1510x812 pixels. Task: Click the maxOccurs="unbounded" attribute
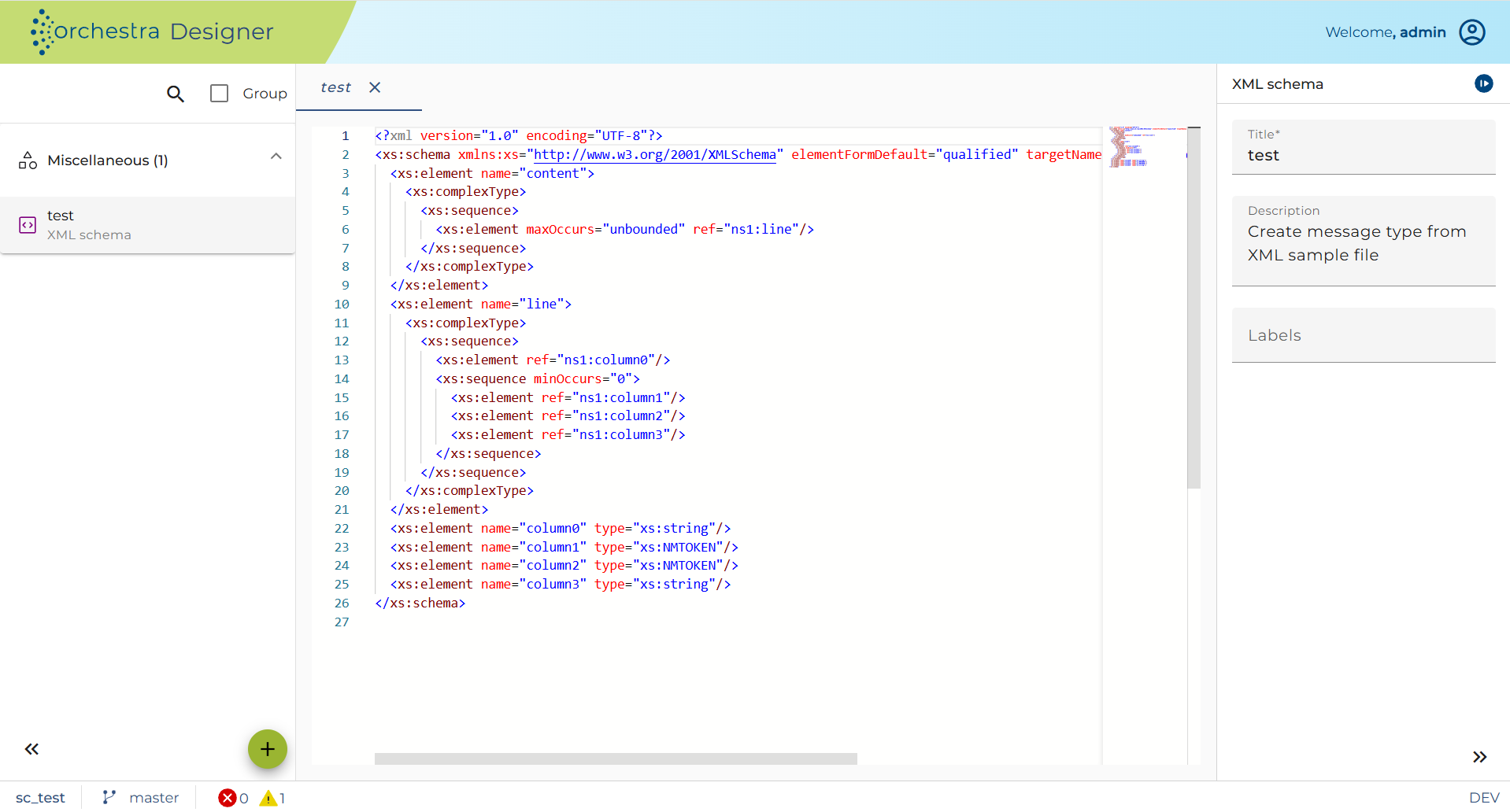(x=605, y=230)
